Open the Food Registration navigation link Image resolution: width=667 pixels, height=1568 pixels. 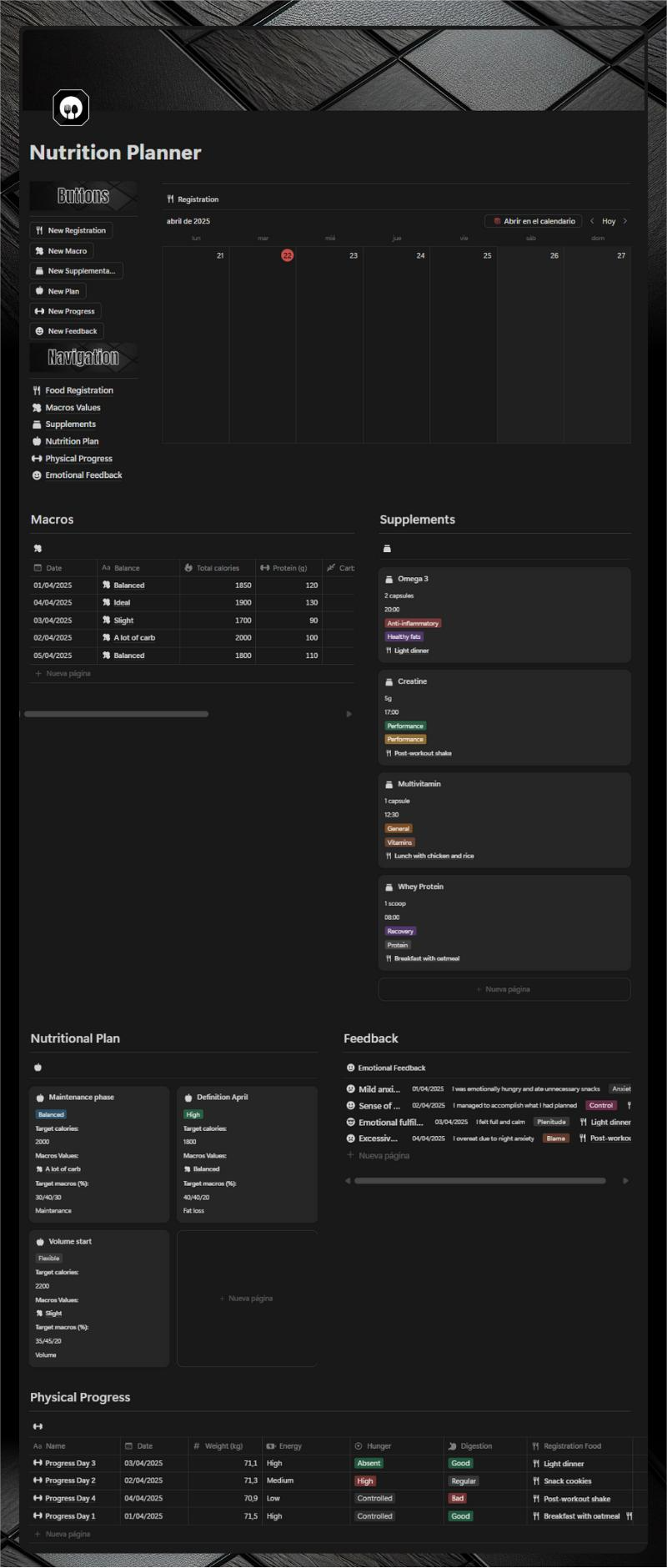pos(78,390)
